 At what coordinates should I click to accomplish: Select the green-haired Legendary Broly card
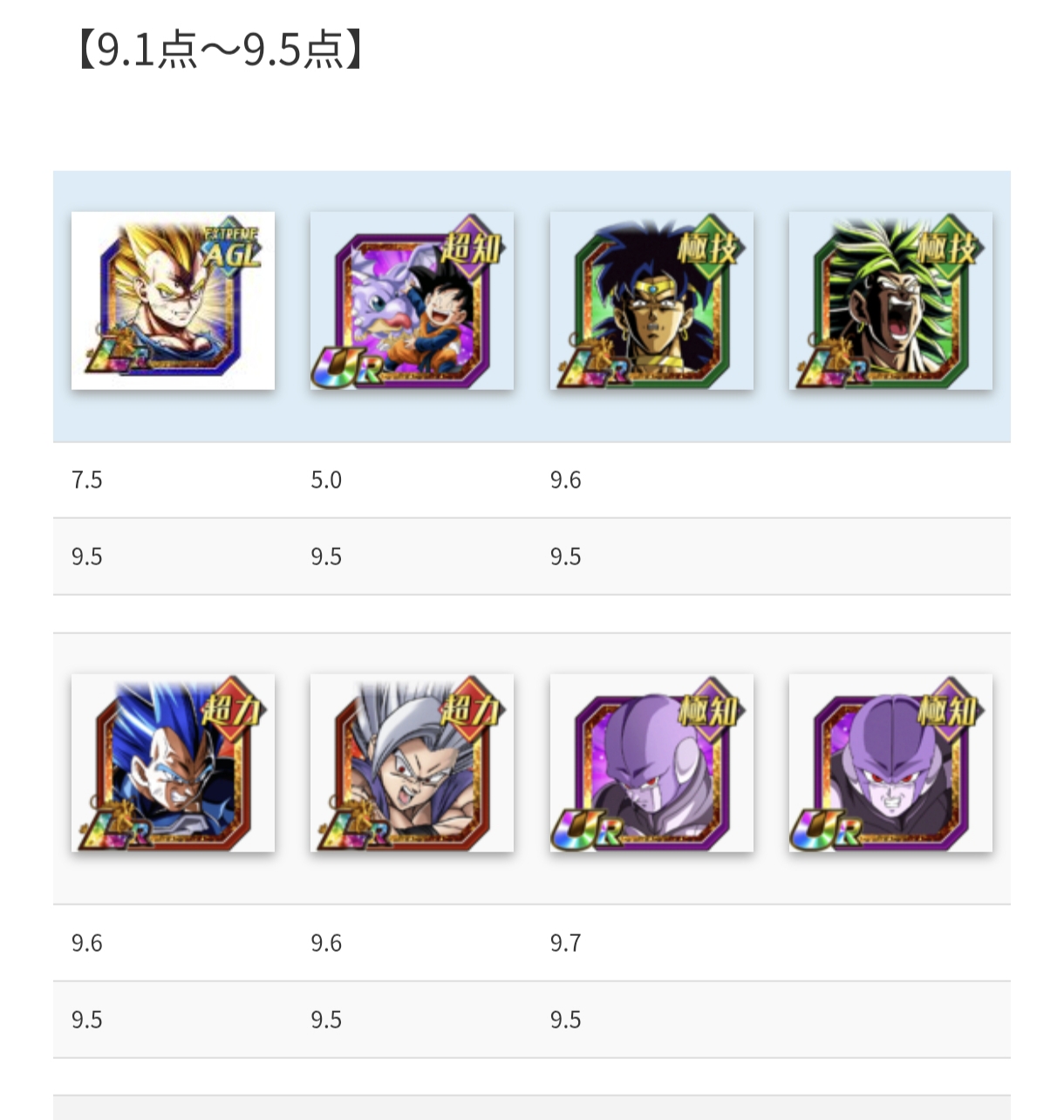pyautogui.click(x=890, y=300)
